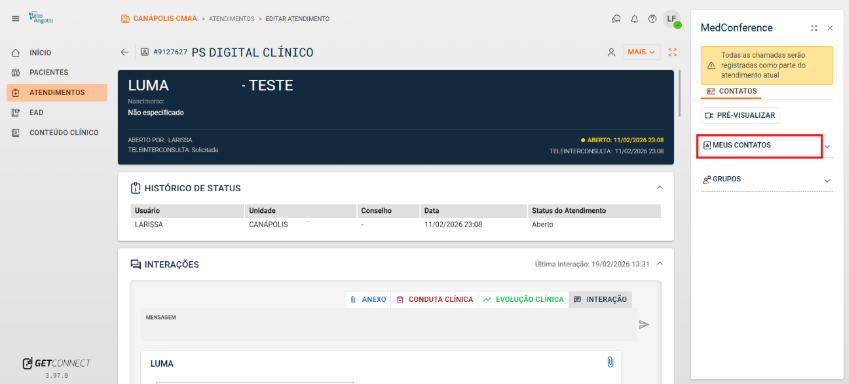Select the INTERAÇÃO tab

600,300
